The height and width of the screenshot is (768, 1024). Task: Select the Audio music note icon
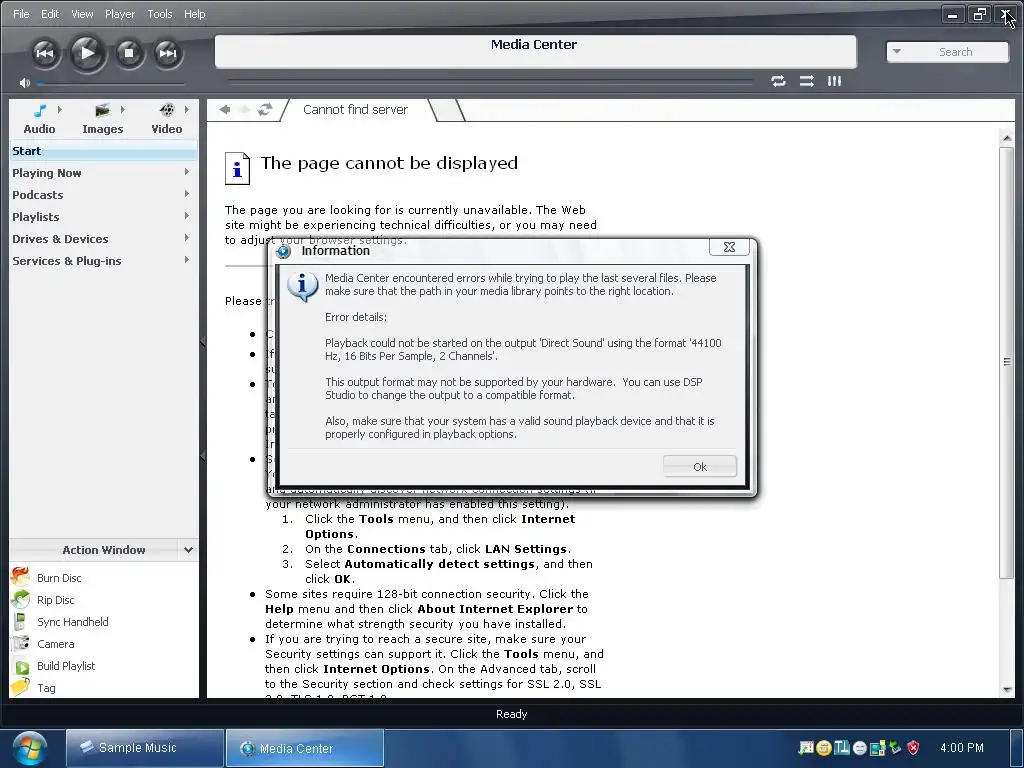tap(40, 110)
